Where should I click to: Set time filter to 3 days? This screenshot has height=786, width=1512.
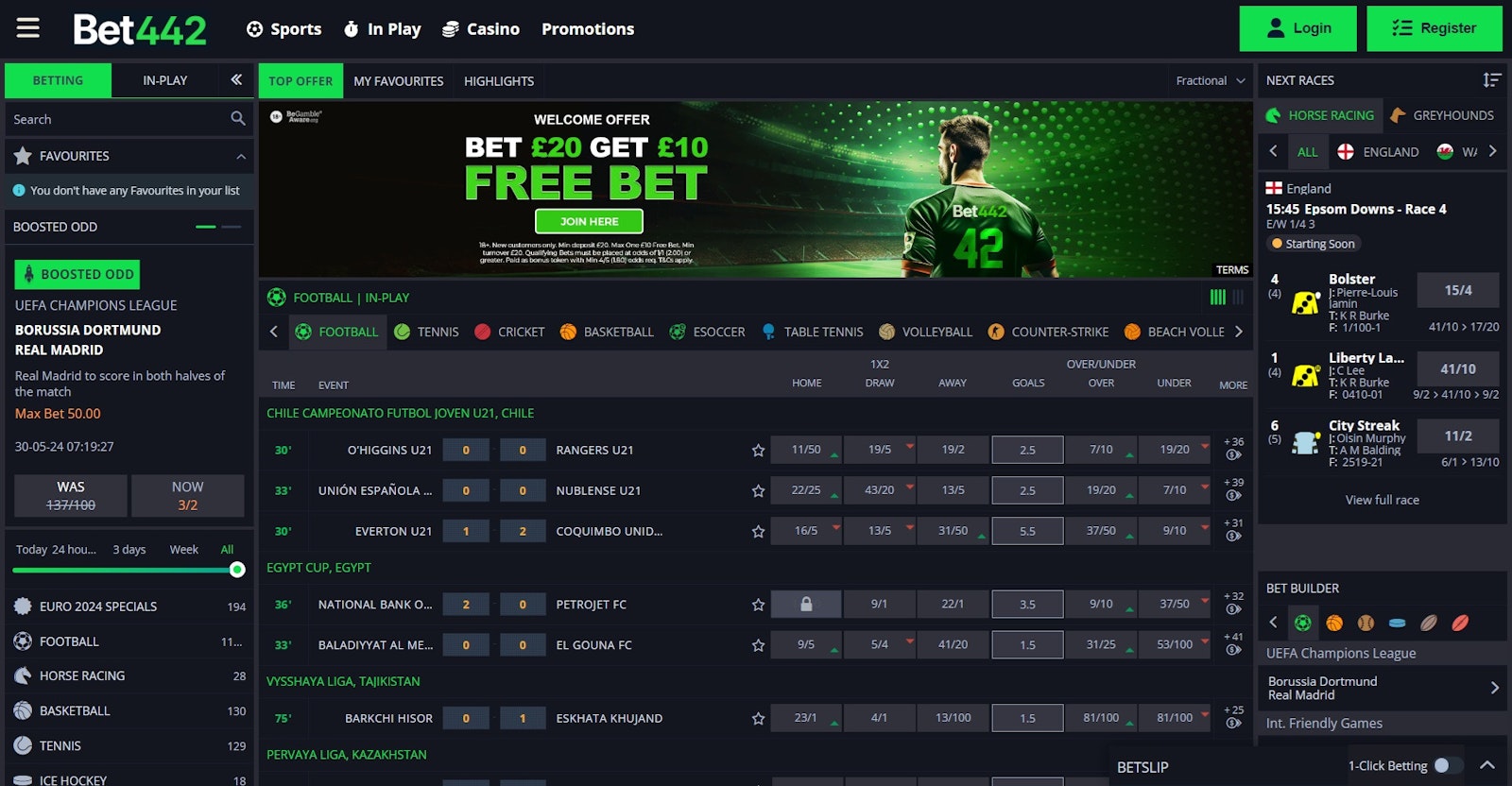click(x=129, y=550)
